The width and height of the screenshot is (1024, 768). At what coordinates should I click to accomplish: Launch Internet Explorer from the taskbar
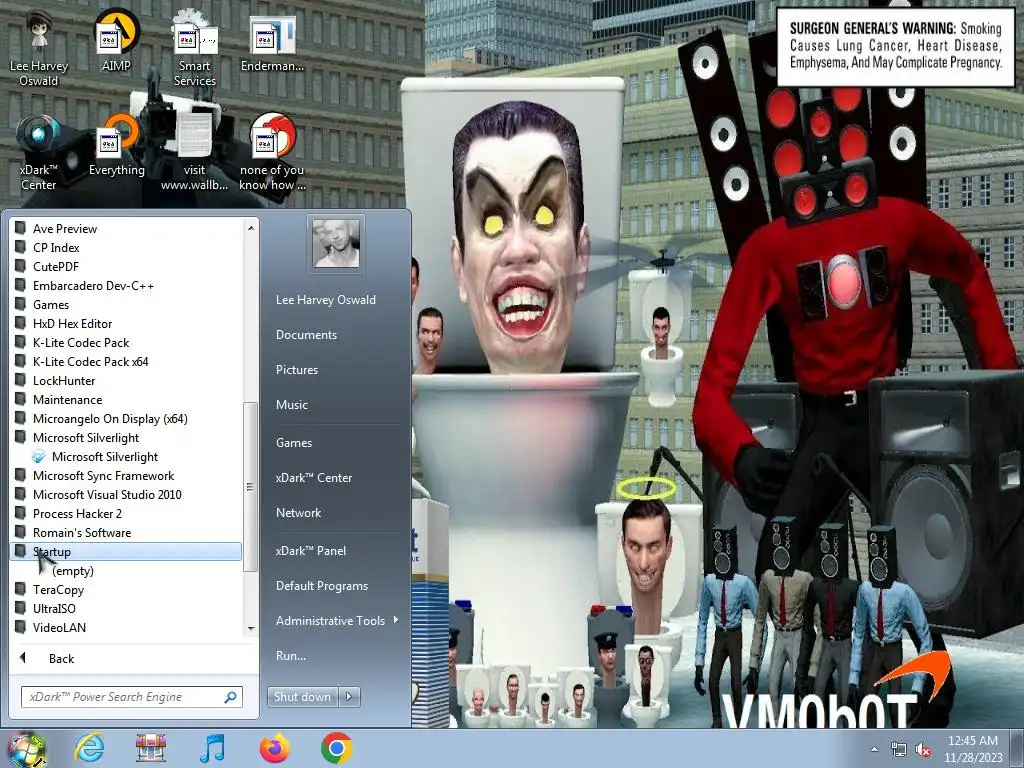click(x=89, y=748)
